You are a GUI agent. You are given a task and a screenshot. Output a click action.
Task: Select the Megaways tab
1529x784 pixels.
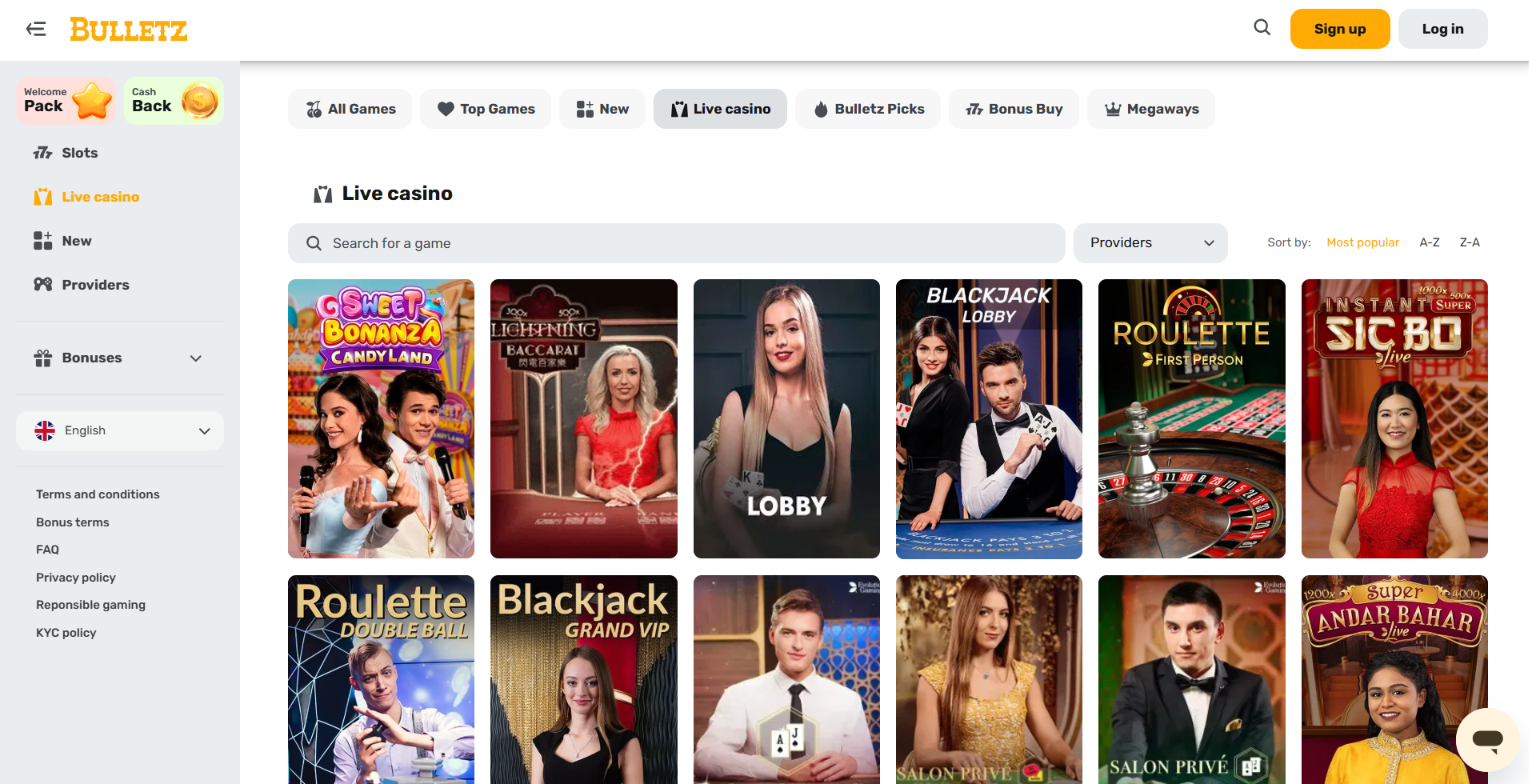[x=1151, y=109]
